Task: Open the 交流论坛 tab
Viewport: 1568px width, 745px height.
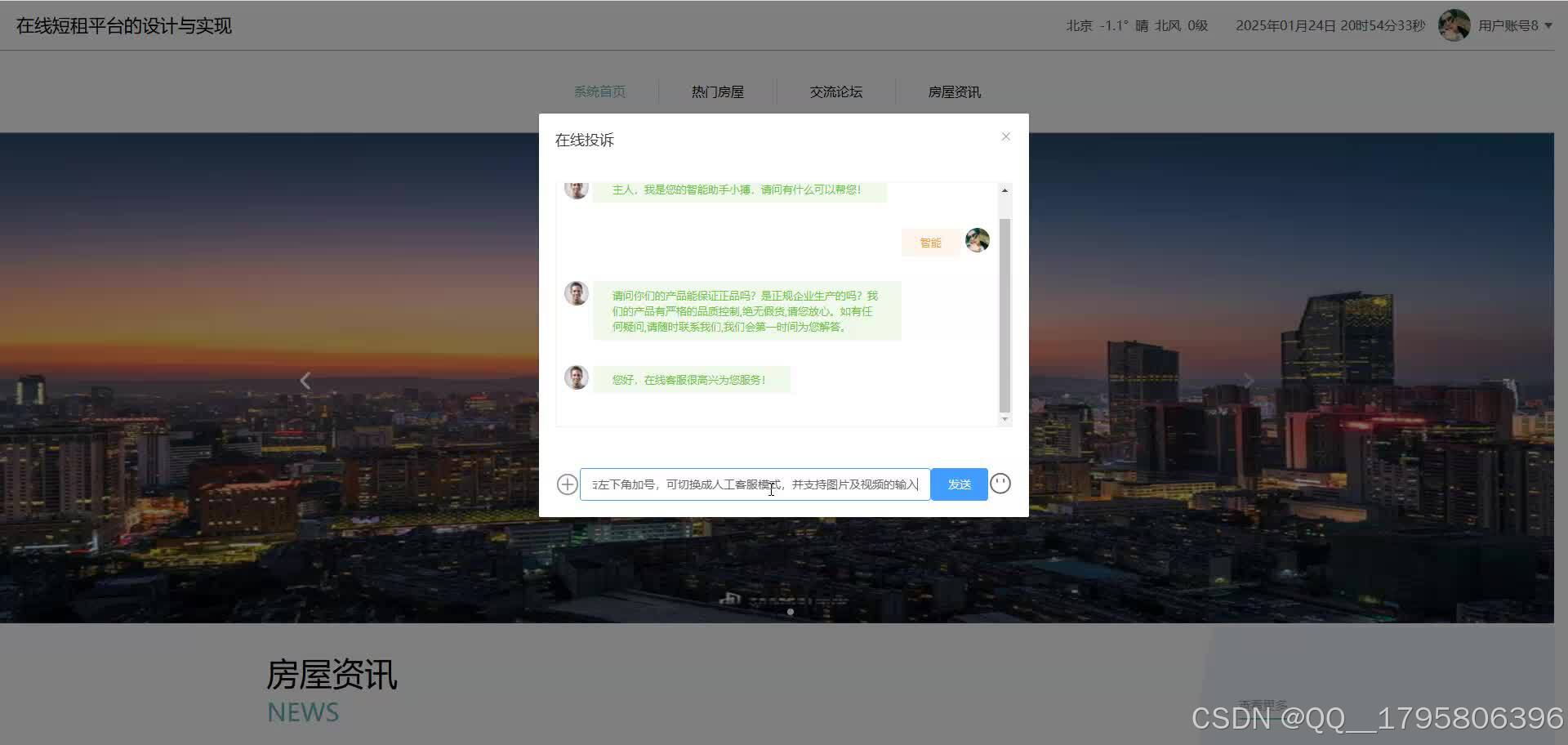Action: 835,91
